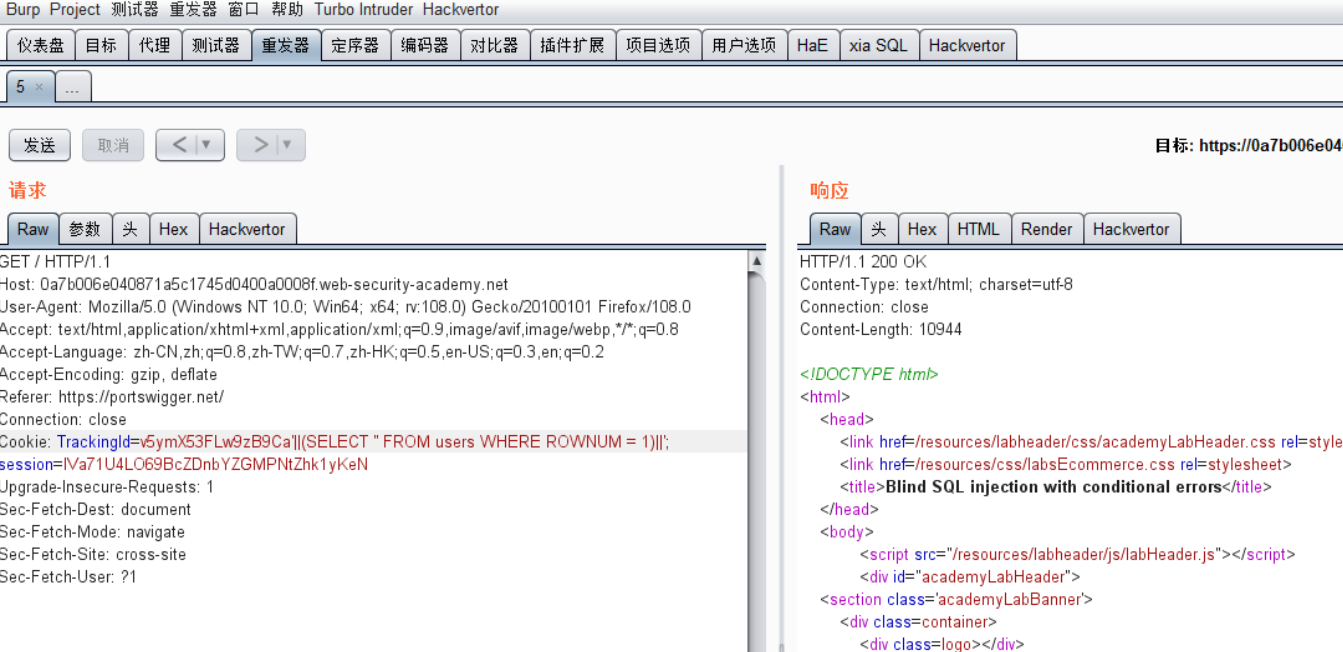This screenshot has height=652, width=1343.
Task: Click in the Cookie TrackingId line
Action: 334,442
